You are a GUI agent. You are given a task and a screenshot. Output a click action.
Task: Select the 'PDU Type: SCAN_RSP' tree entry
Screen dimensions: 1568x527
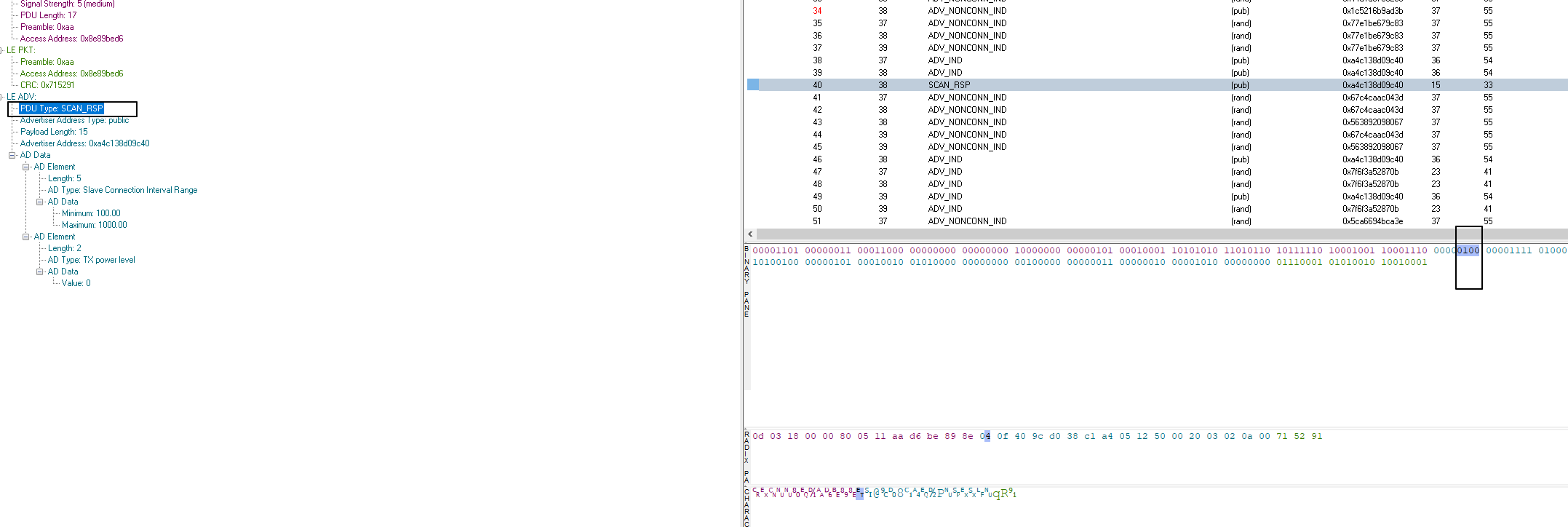point(62,108)
